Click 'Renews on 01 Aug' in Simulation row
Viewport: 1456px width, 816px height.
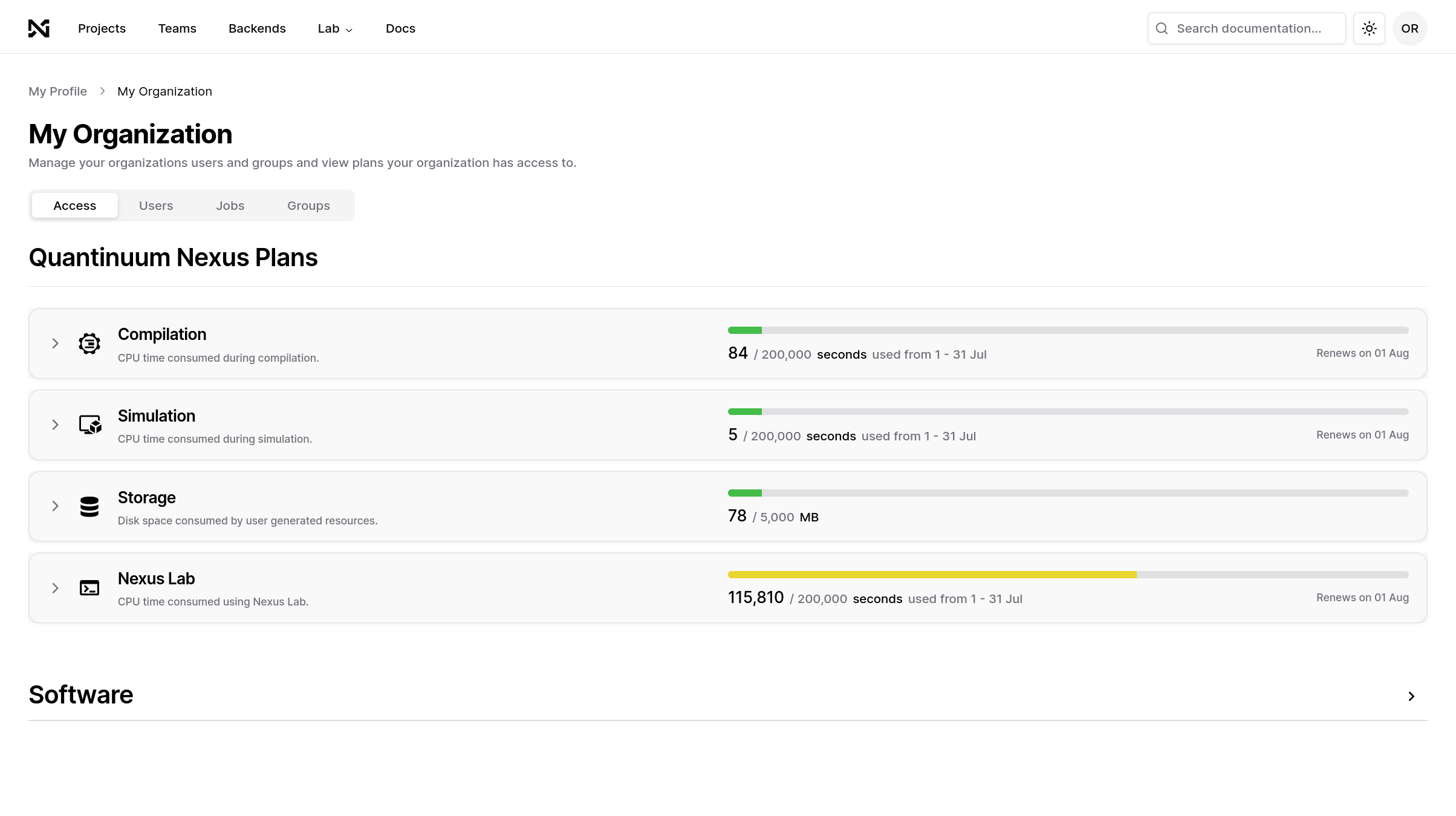click(x=1362, y=435)
